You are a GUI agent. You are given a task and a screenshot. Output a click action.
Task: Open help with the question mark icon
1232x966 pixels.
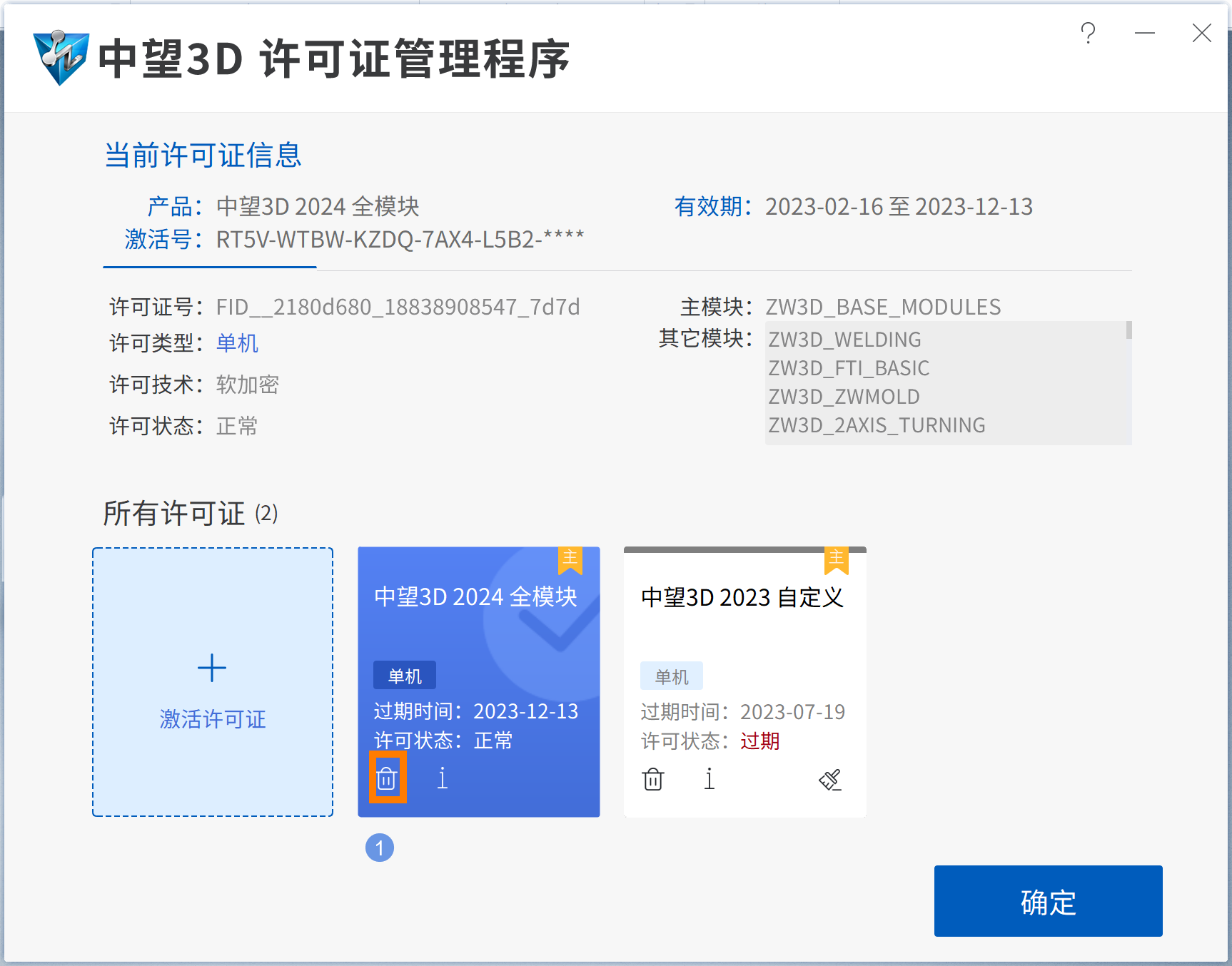tap(1088, 33)
